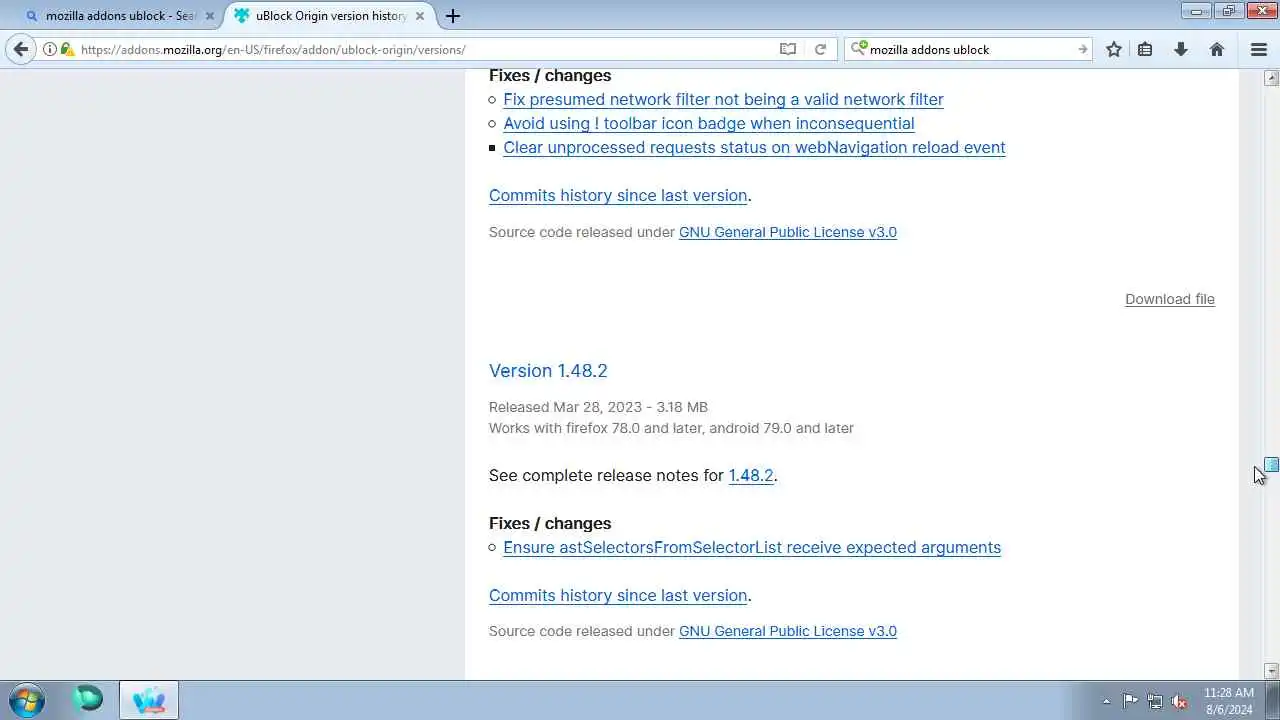Image resolution: width=1280 pixels, height=720 pixels.
Task: Open site information info icon
Action: (x=50, y=49)
